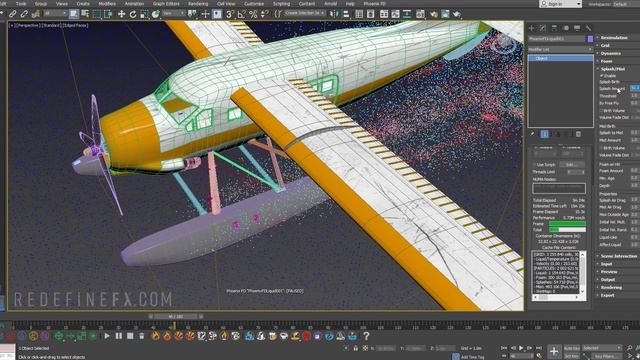Select the Move transform tool
This screenshot has height=360, width=640.
point(122,14)
